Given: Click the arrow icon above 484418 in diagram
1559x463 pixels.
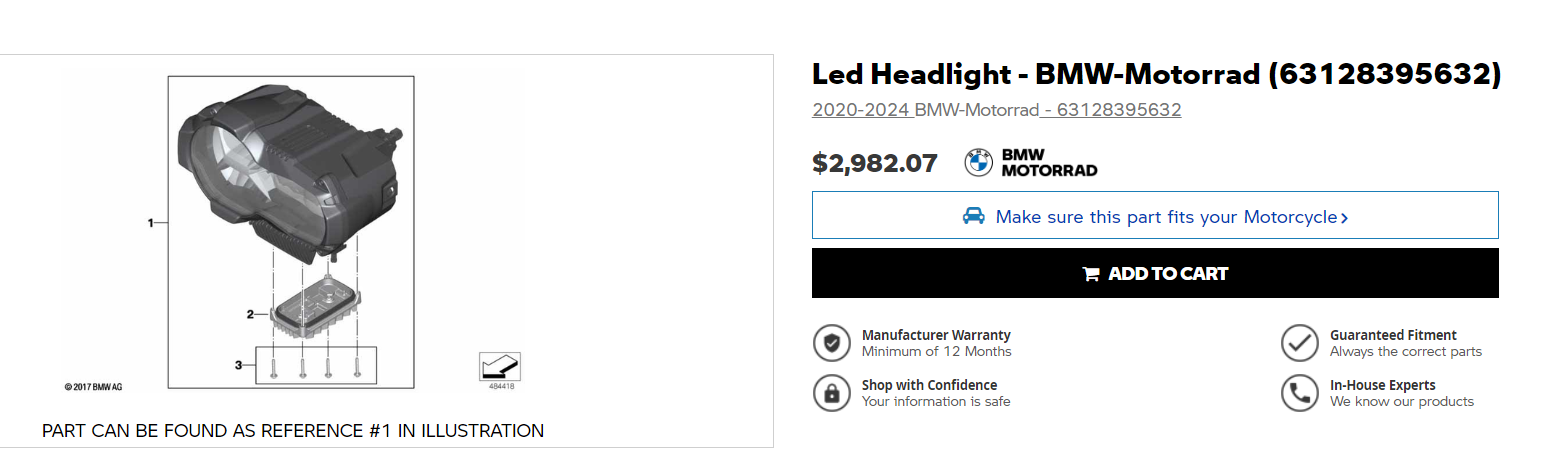Looking at the screenshot, I should pyautogui.click(x=501, y=366).
